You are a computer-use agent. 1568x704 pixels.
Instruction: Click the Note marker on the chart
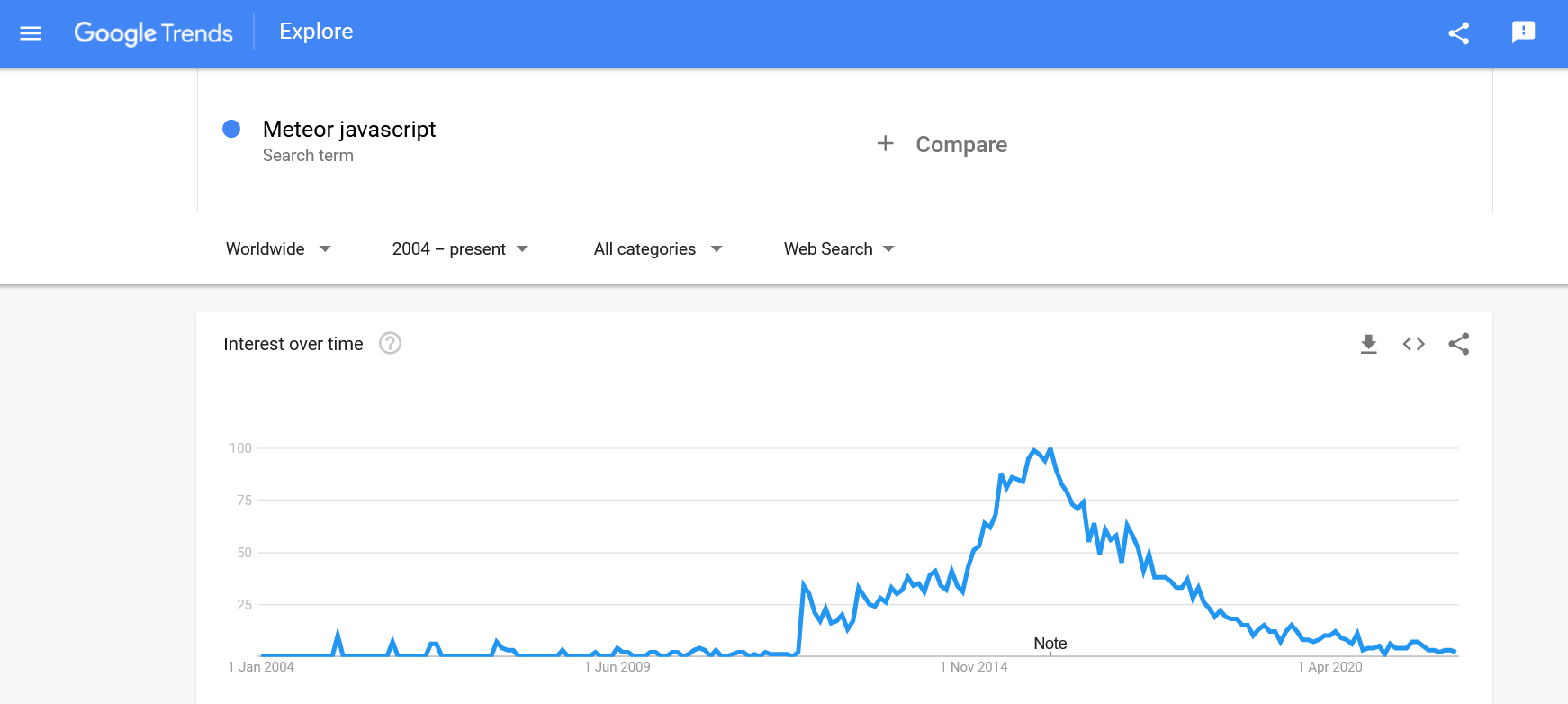tap(1050, 644)
